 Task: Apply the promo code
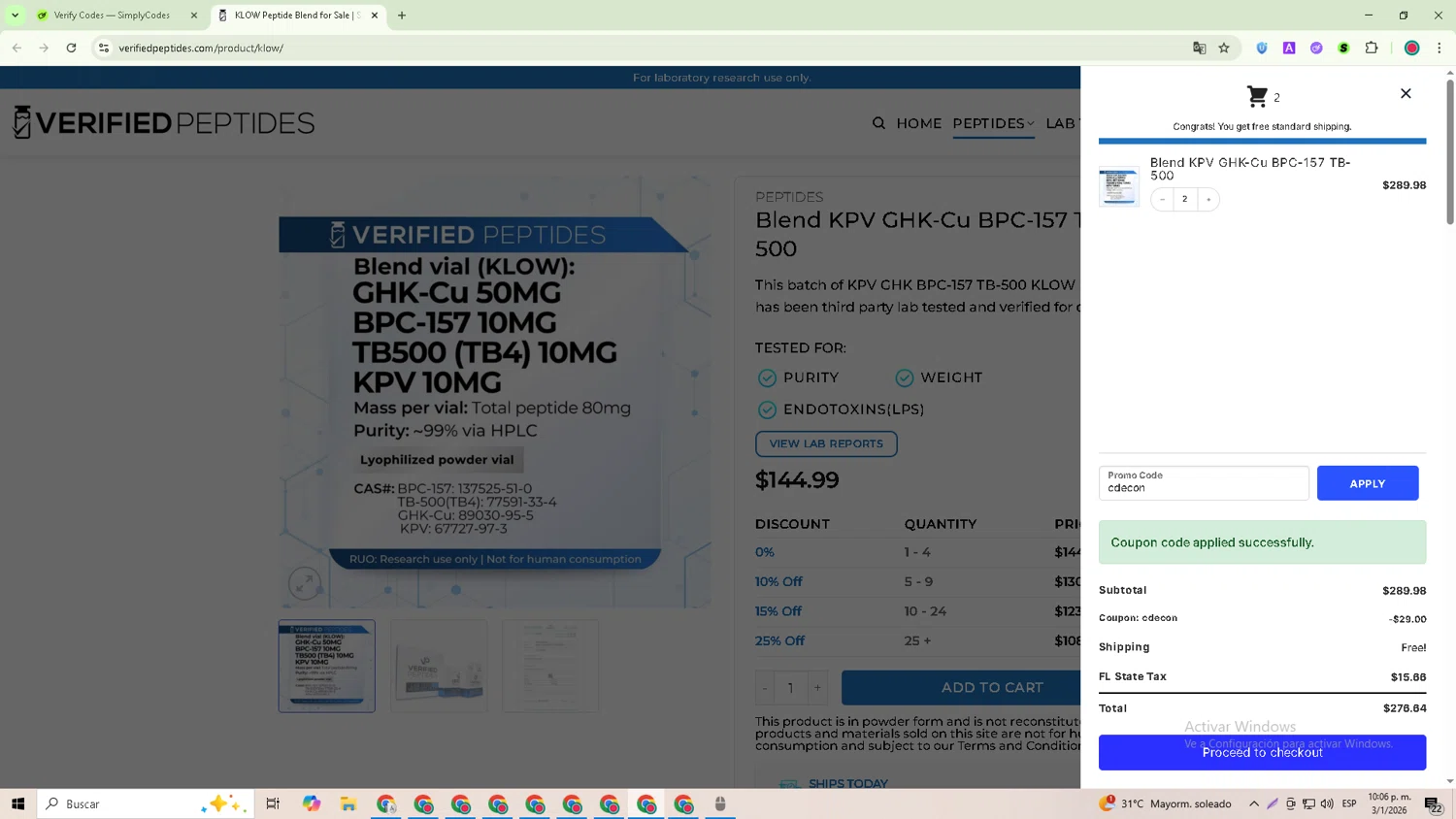1368,483
